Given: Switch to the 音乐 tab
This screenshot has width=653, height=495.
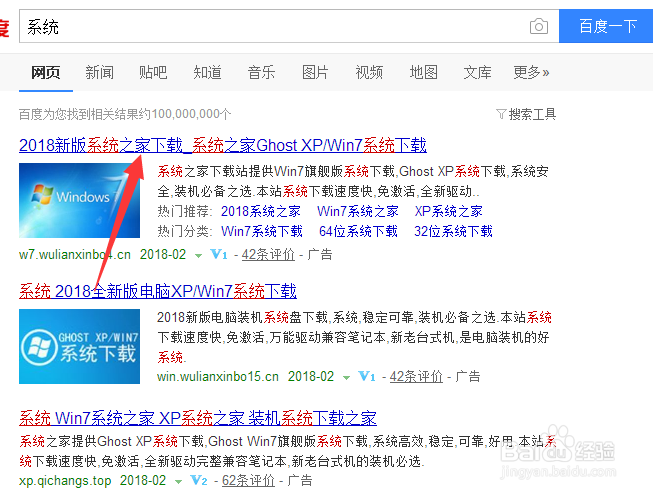Looking at the screenshot, I should (x=262, y=72).
